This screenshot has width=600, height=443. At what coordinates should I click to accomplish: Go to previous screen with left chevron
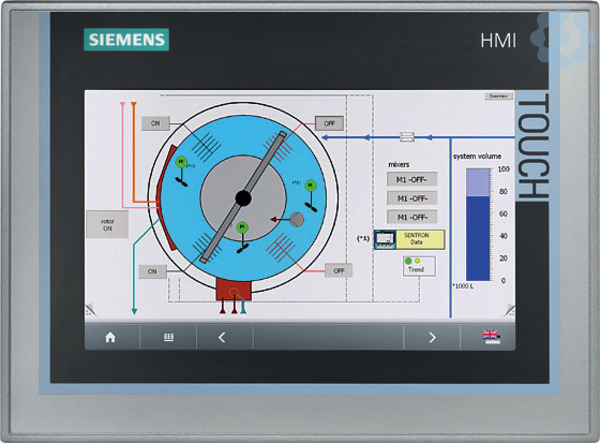(222, 337)
